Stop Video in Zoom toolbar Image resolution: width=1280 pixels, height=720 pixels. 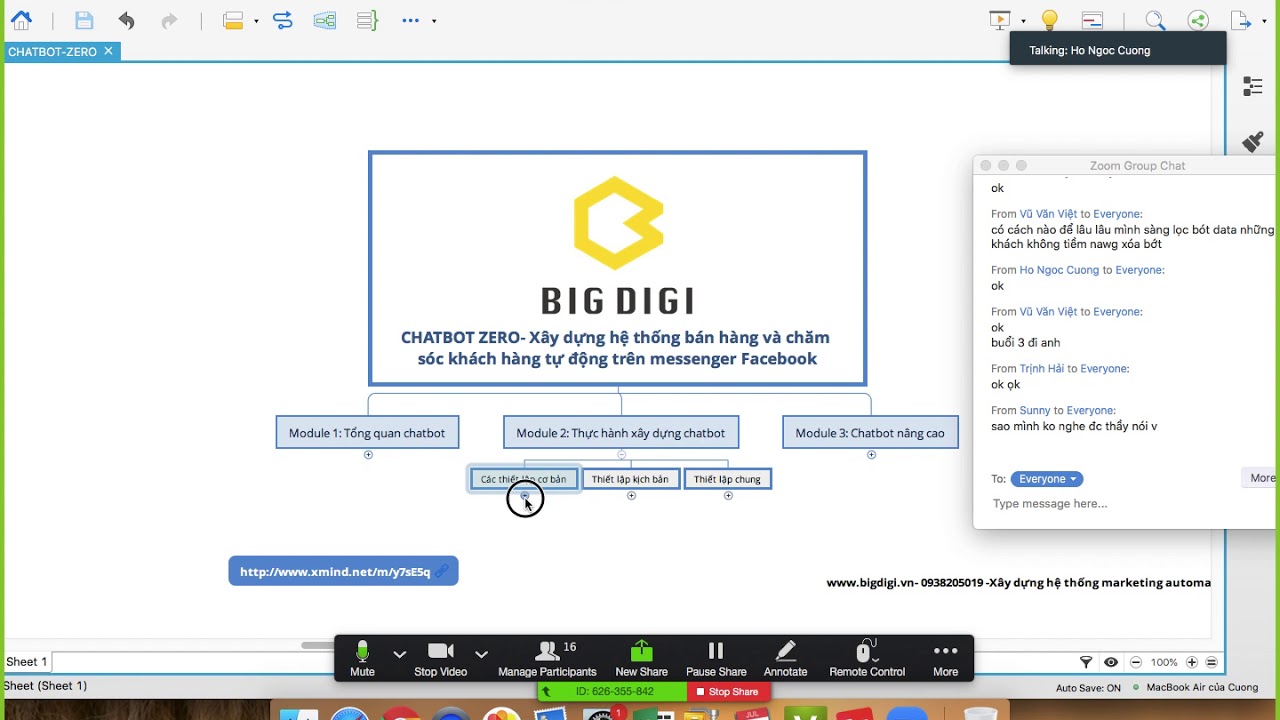pyautogui.click(x=441, y=659)
